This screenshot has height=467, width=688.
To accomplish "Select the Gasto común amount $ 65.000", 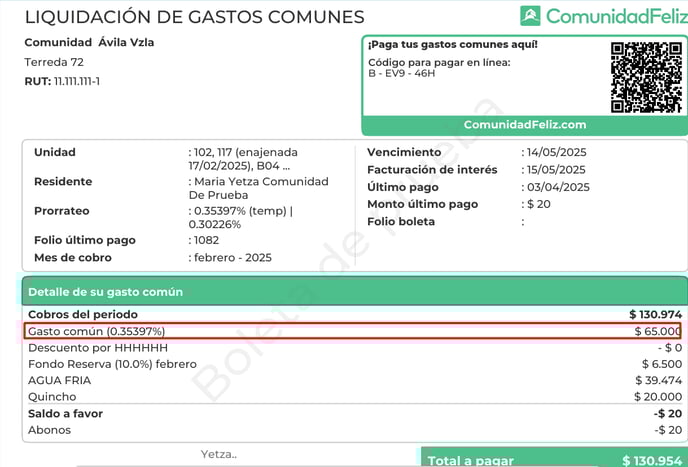I will pyautogui.click(x=657, y=331).
